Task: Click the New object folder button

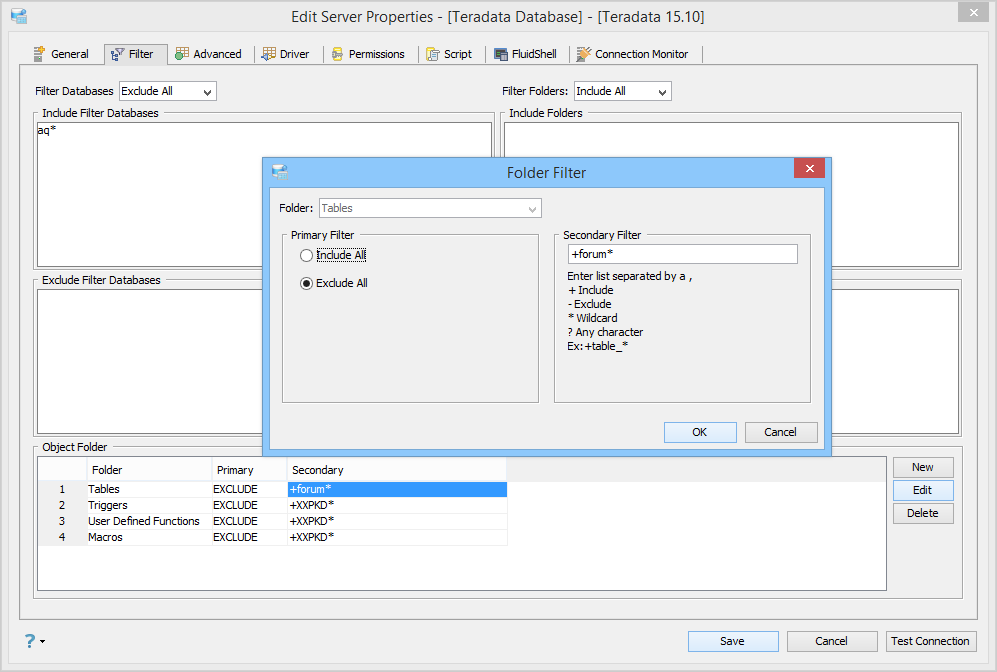Action: tap(923, 467)
